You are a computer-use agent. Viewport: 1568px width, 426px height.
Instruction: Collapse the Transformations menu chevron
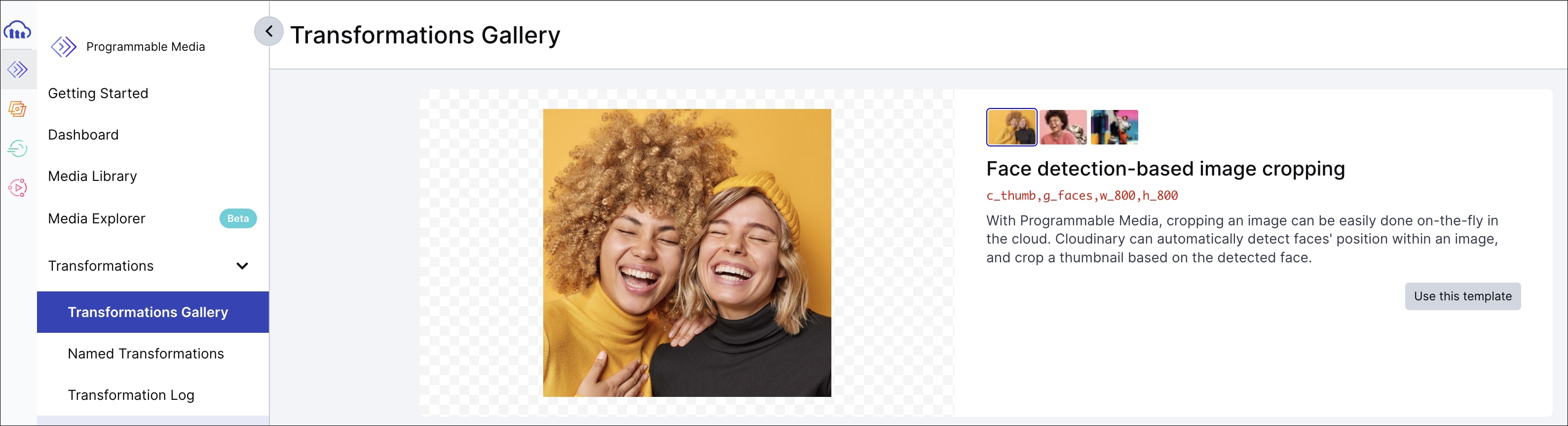coord(242,266)
